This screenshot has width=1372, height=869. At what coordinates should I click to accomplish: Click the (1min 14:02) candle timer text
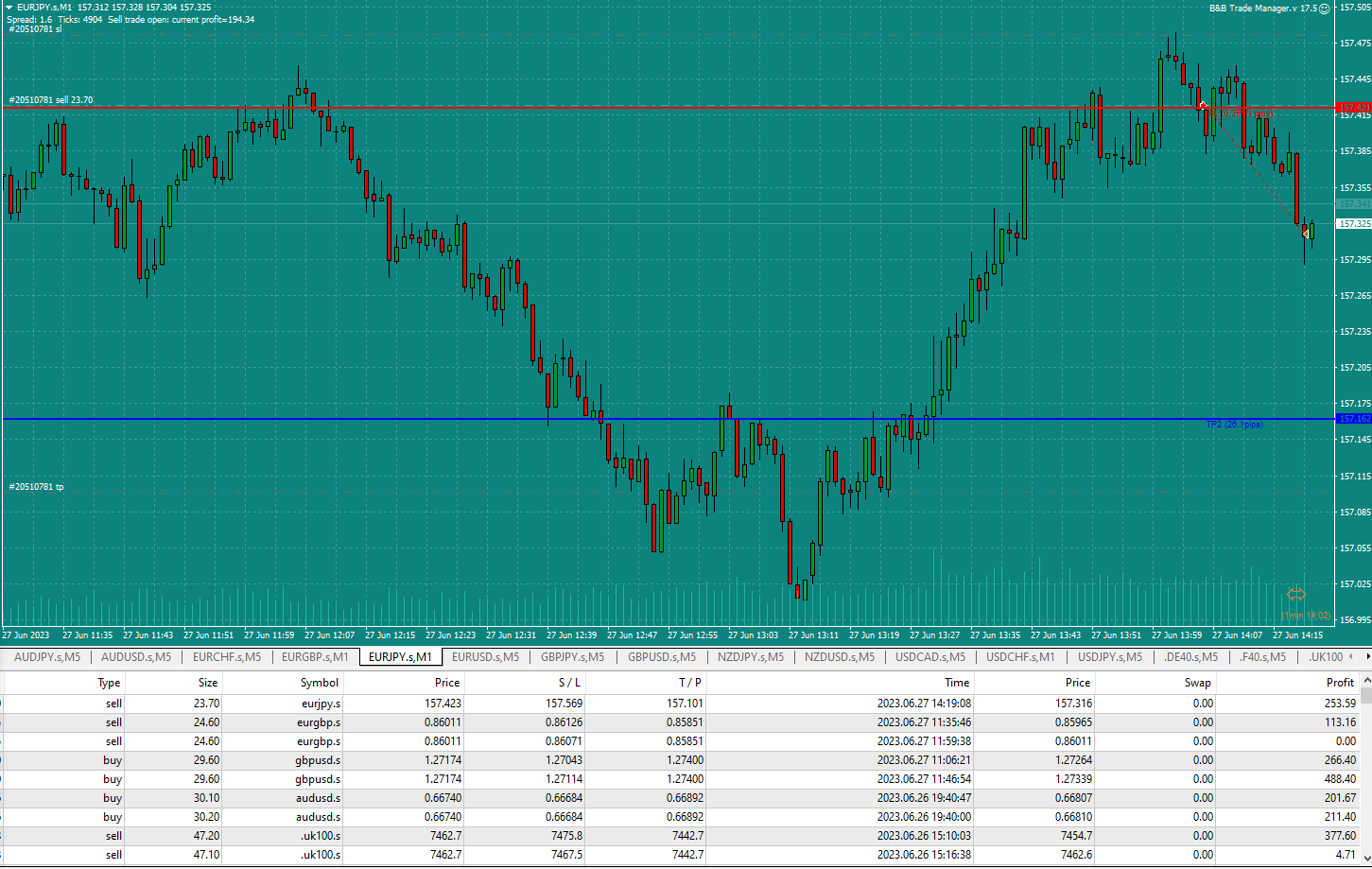coord(1306,616)
